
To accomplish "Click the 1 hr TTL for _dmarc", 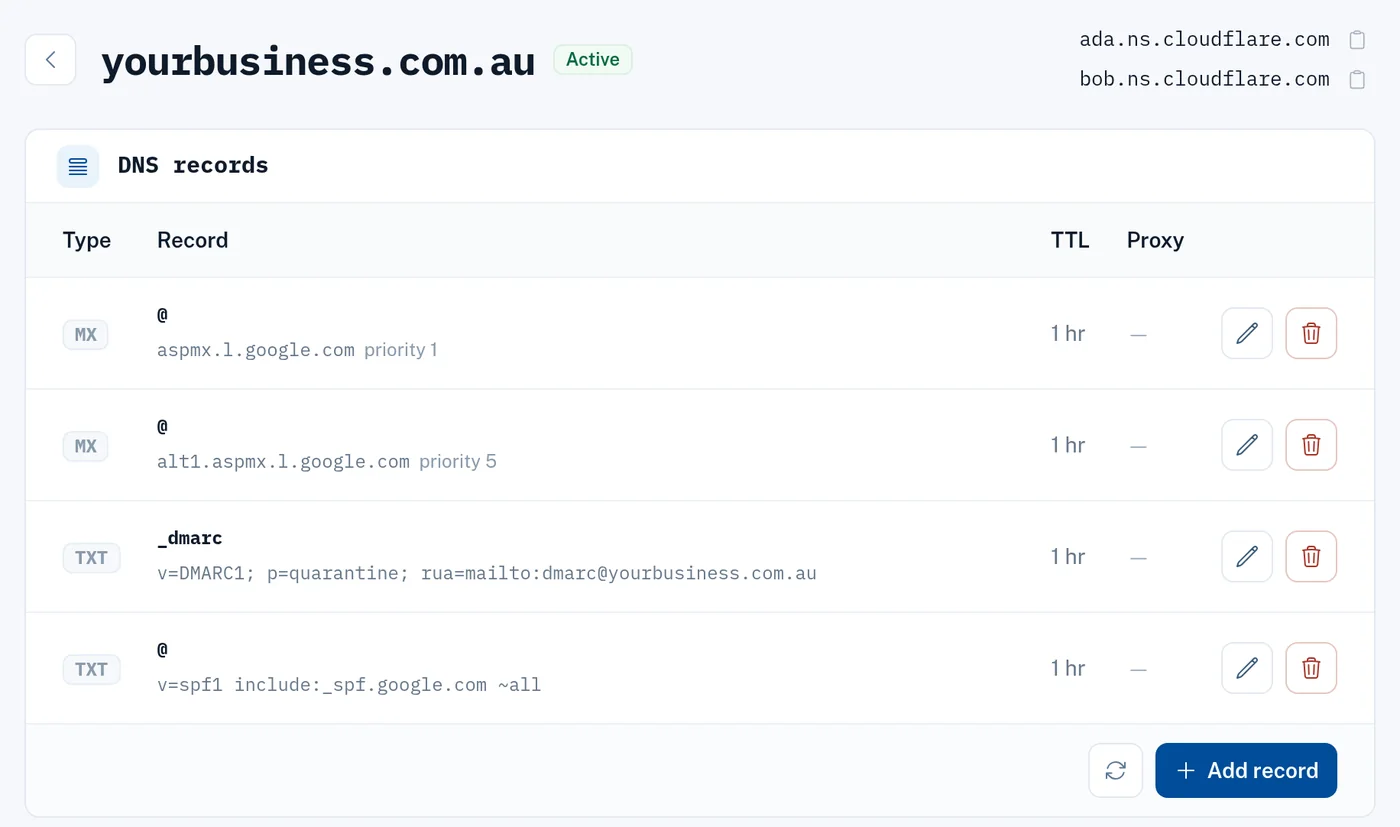I will point(1068,556).
